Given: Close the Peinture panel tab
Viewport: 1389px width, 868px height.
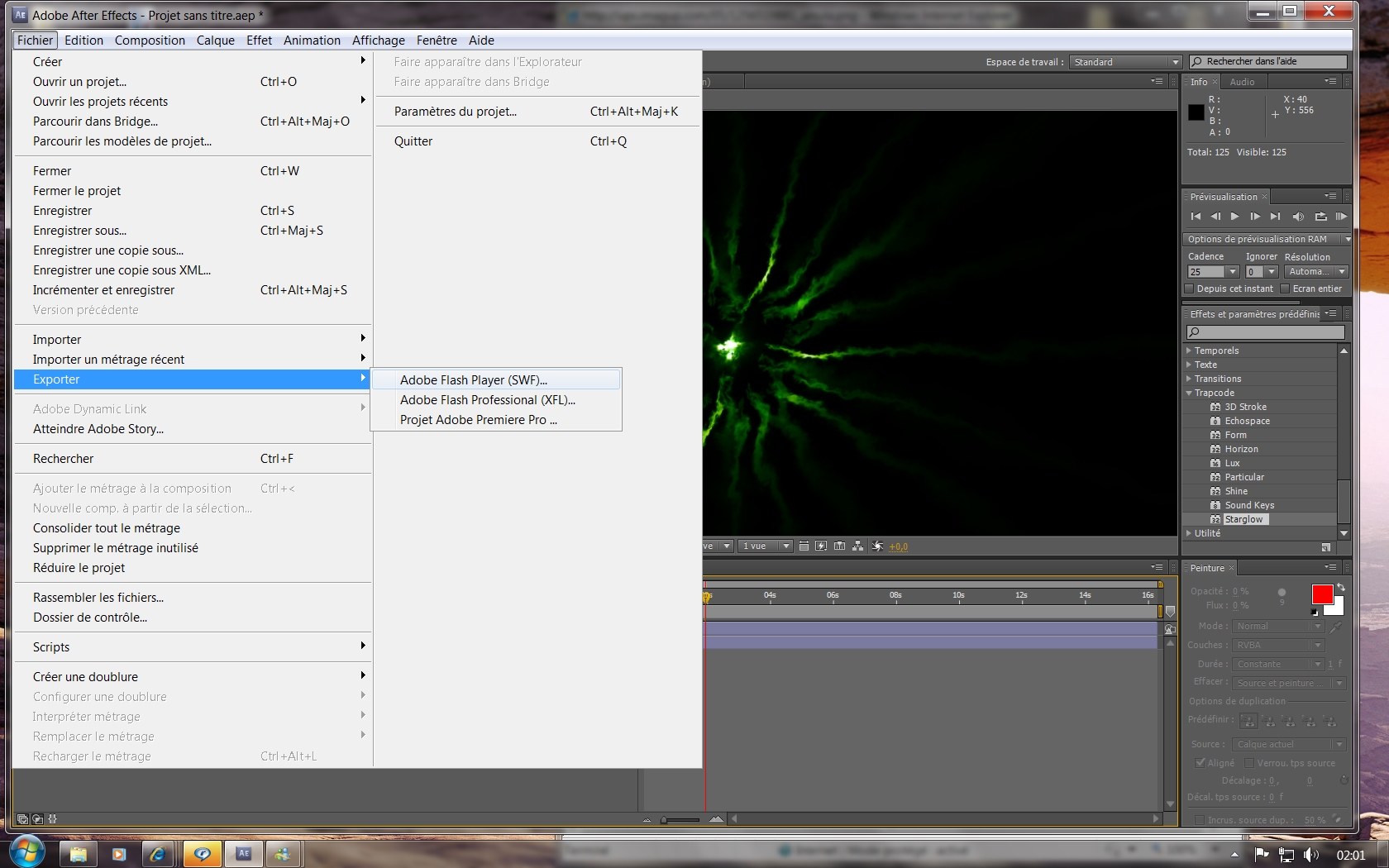Looking at the screenshot, I should click(x=1231, y=568).
